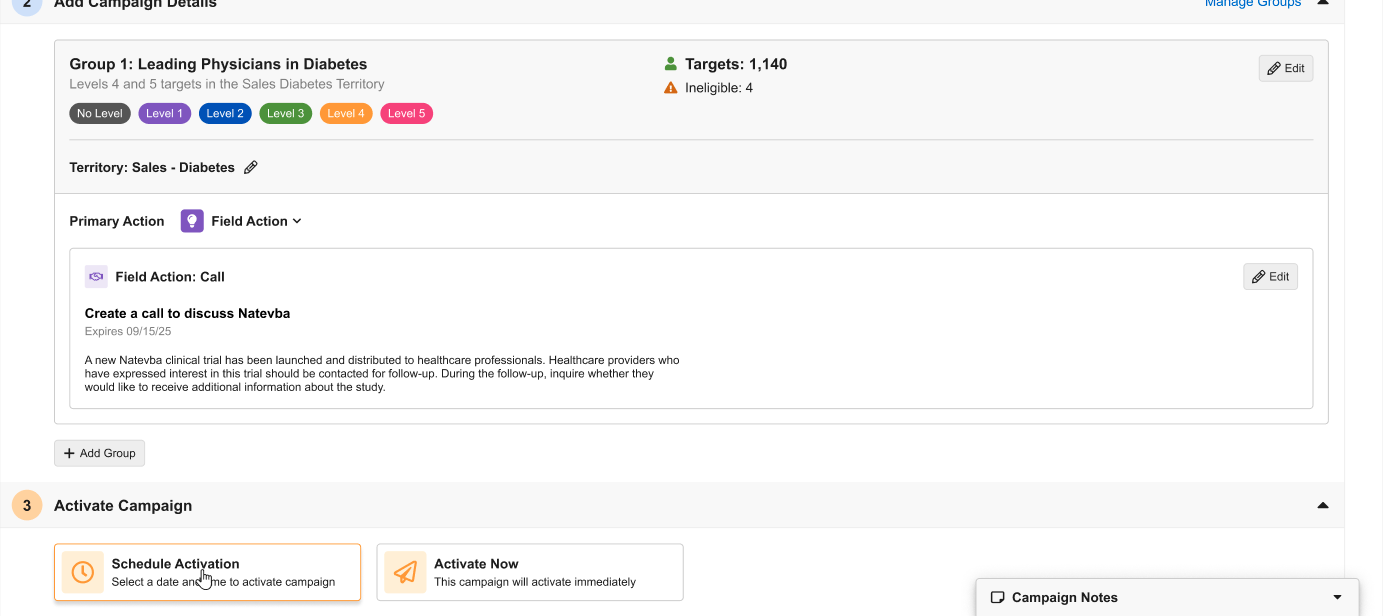Click the green Targets person icon
This screenshot has height=616, width=1383.
pyautogui.click(x=671, y=64)
